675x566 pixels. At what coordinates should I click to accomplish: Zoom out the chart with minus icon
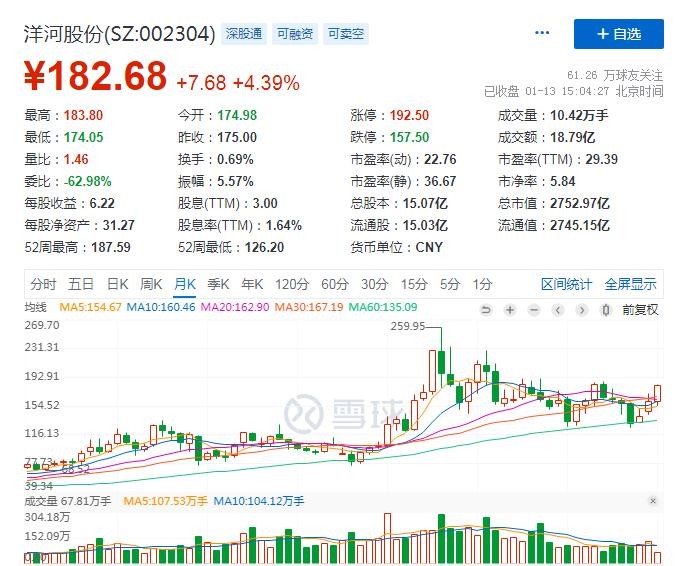coord(534,309)
